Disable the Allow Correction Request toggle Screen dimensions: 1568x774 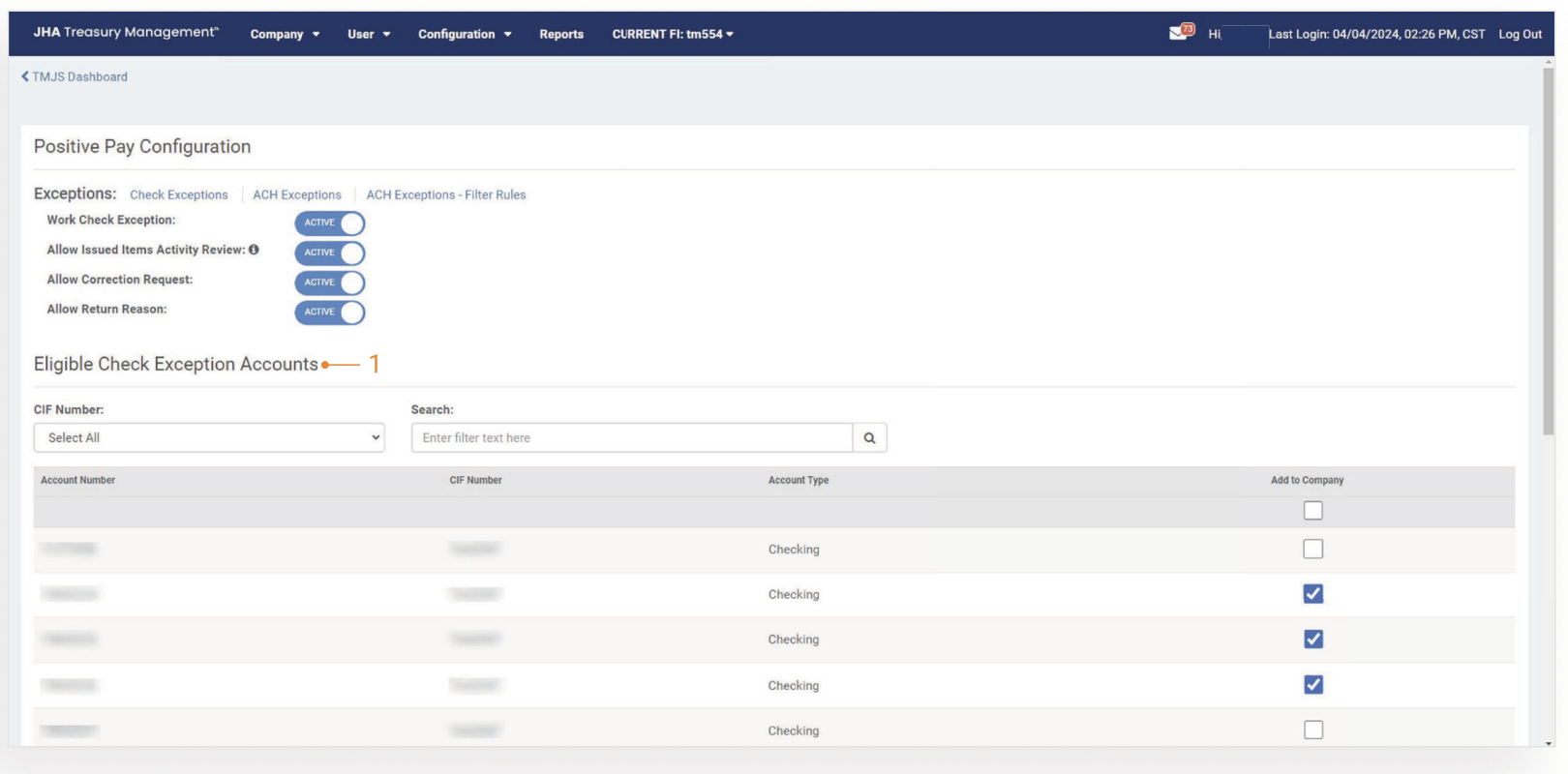(x=330, y=283)
